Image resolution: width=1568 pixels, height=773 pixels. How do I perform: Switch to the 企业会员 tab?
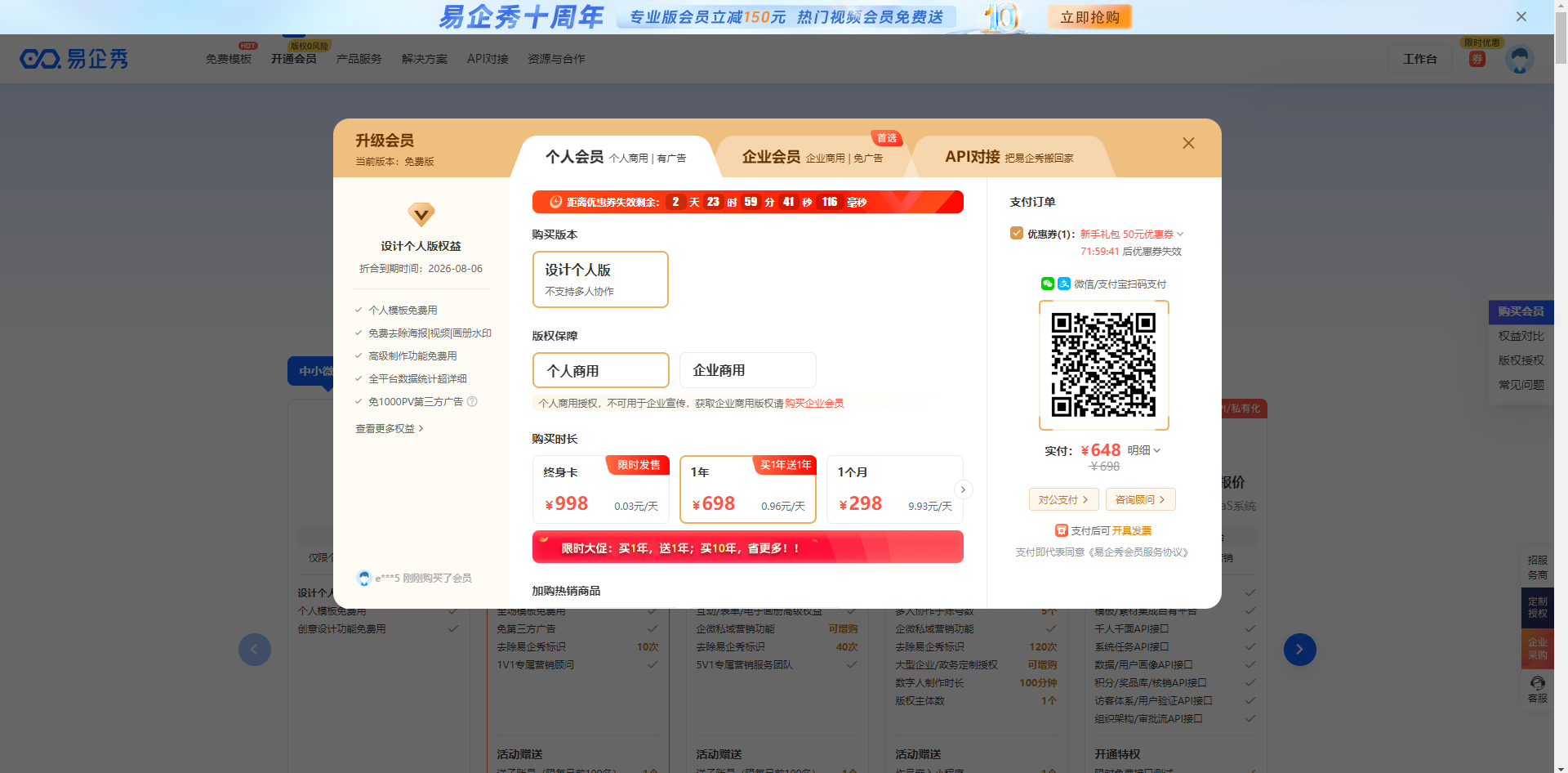point(812,157)
